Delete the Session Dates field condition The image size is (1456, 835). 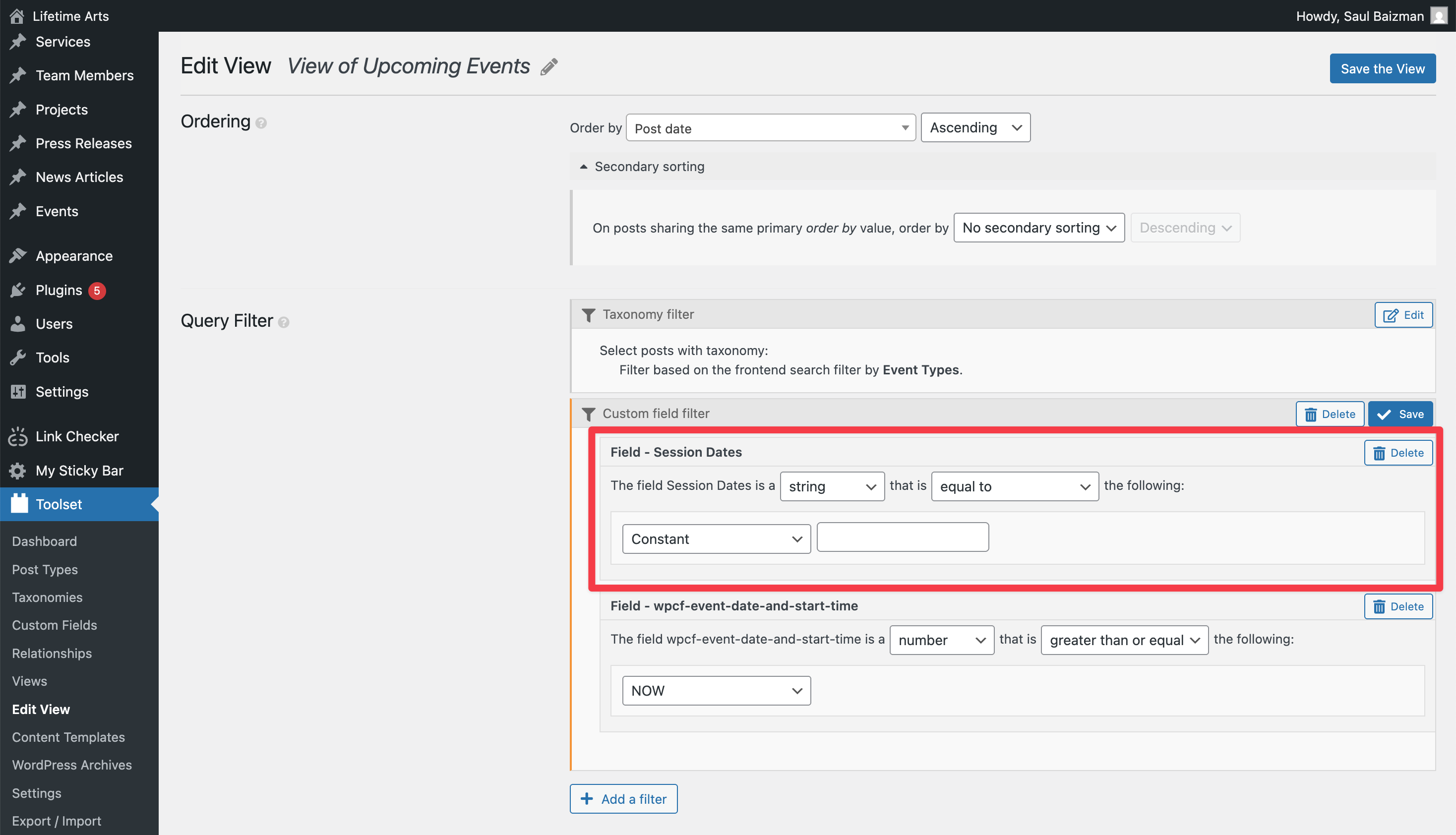click(1397, 453)
